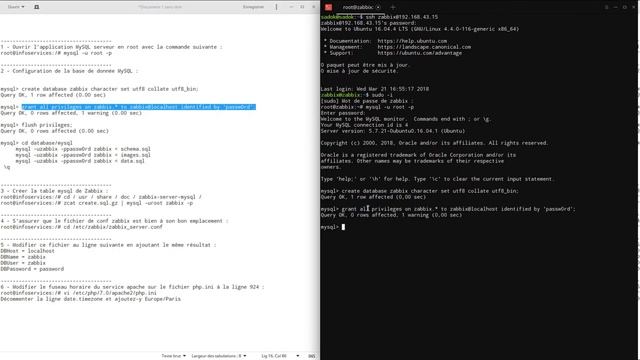This screenshot has height=360, width=640.
Task: Click 'Décommenter la ligne date.timezone' line
Action: [x=90, y=299]
